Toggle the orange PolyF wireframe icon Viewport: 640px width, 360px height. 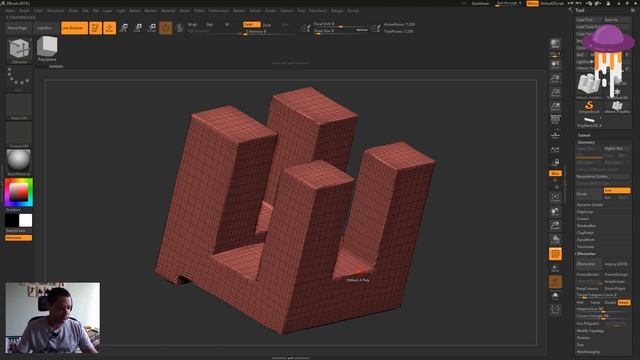click(555, 254)
